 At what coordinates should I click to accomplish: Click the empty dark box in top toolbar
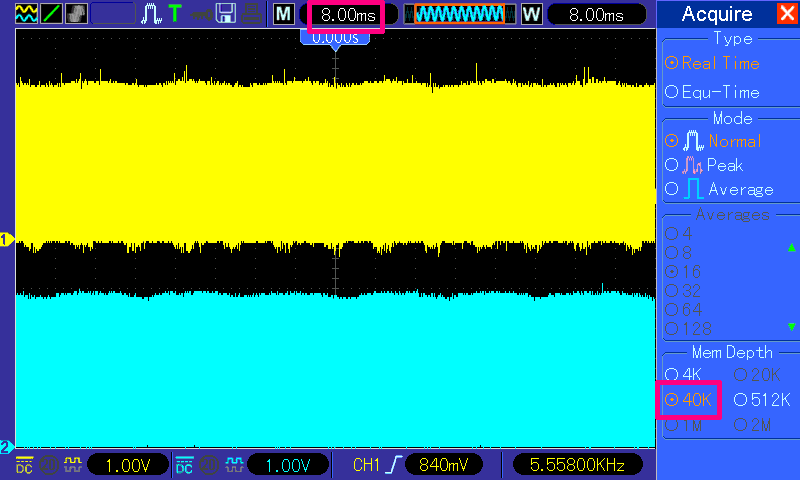tap(113, 14)
